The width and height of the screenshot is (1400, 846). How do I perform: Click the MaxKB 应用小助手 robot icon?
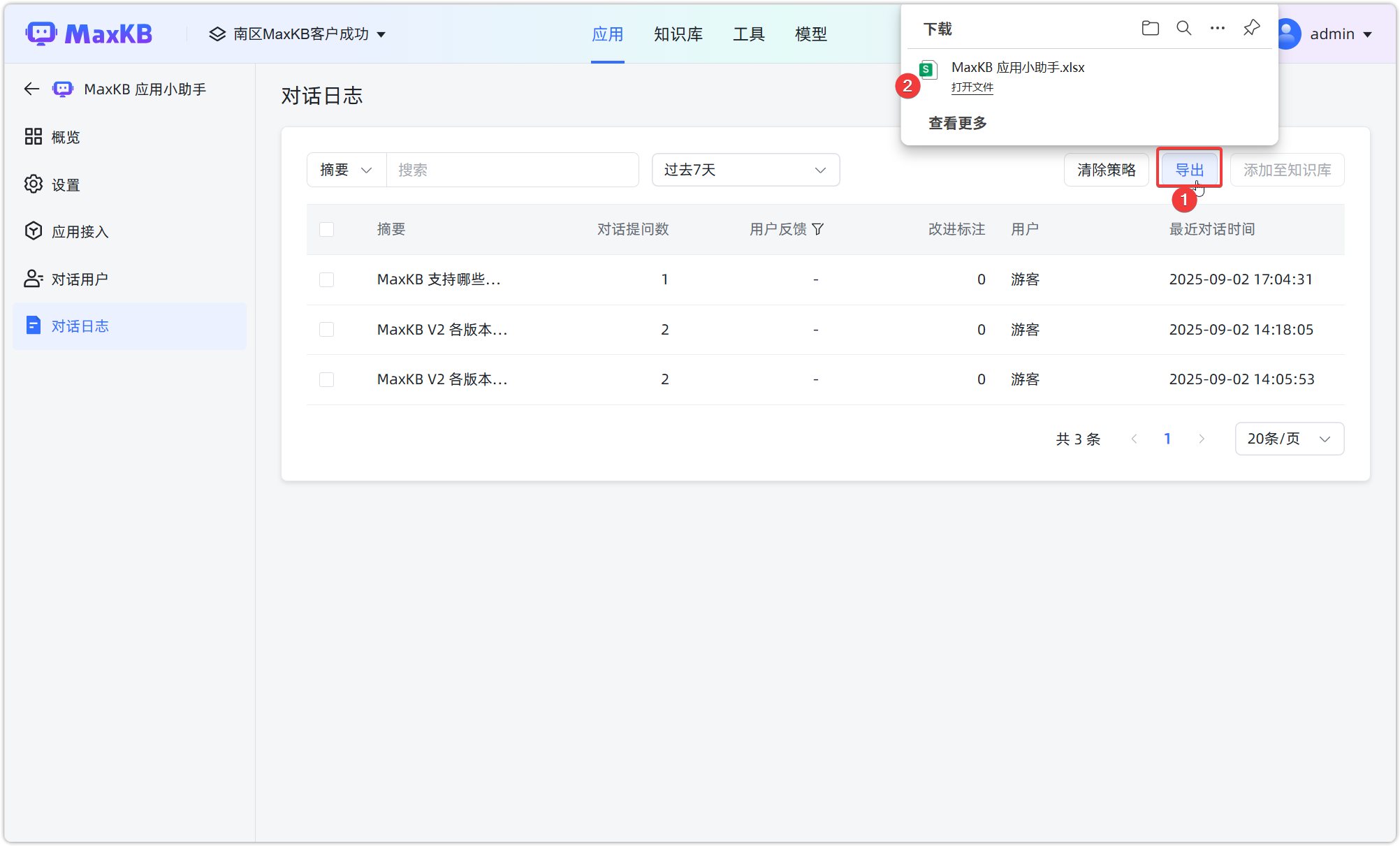tap(63, 89)
